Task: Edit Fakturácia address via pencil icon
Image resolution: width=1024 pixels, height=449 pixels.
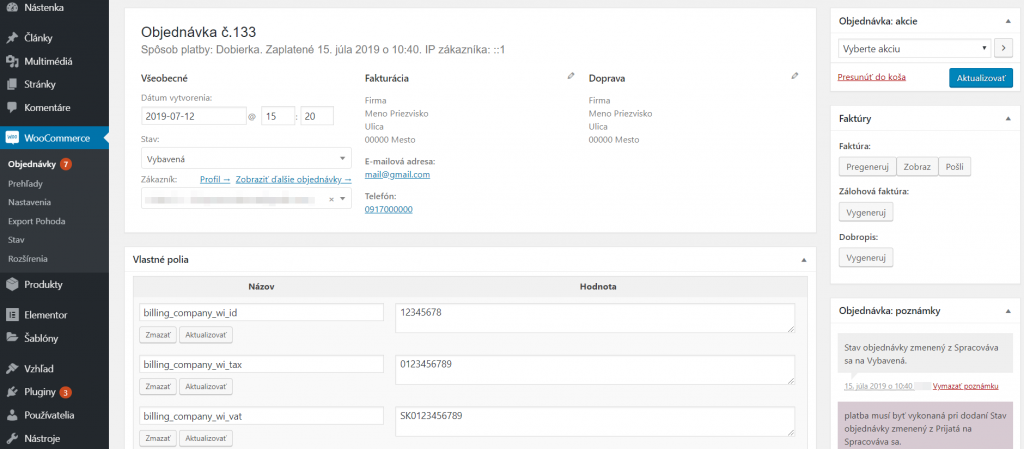Action: click(571, 76)
